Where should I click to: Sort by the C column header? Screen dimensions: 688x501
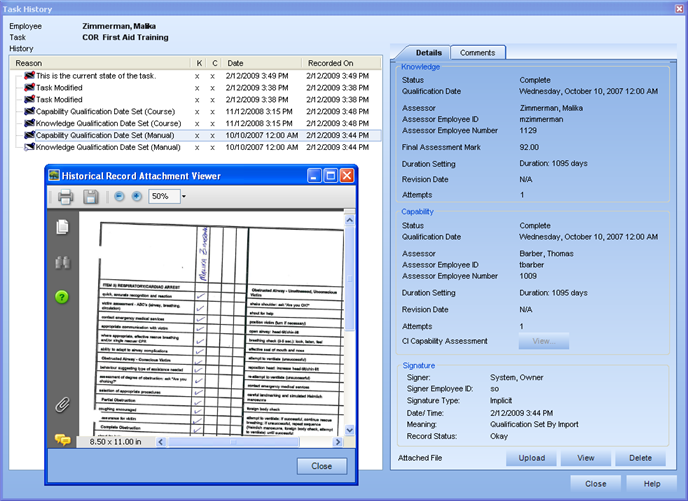pyautogui.click(x=214, y=63)
